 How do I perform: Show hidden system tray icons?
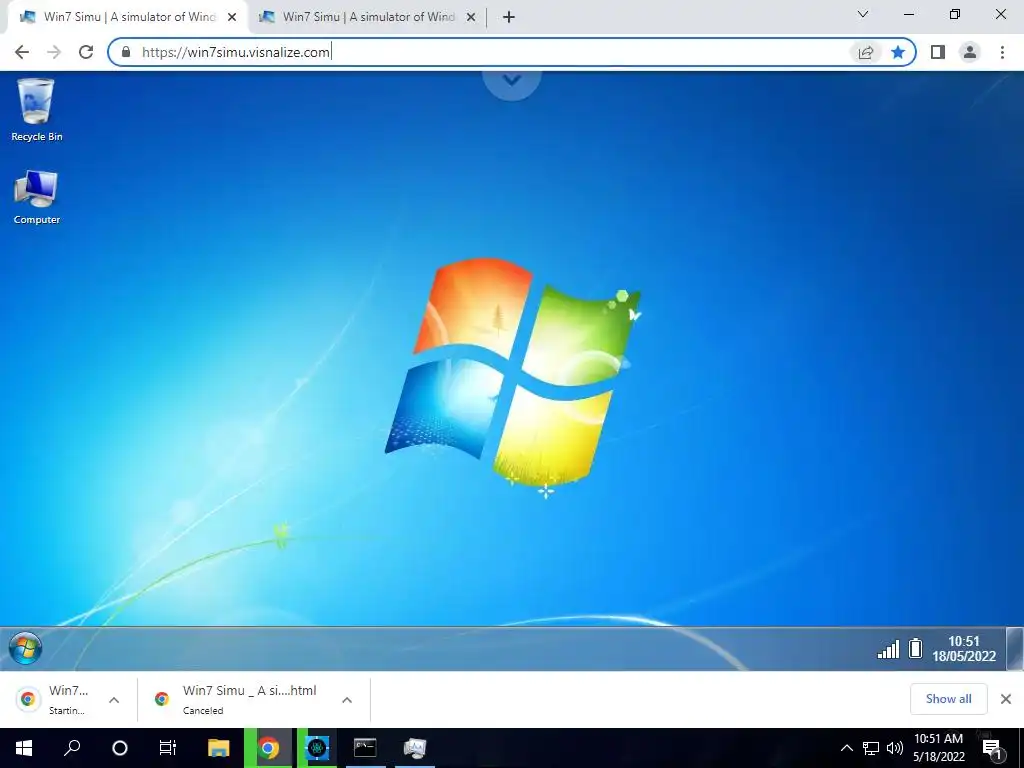[x=846, y=748]
